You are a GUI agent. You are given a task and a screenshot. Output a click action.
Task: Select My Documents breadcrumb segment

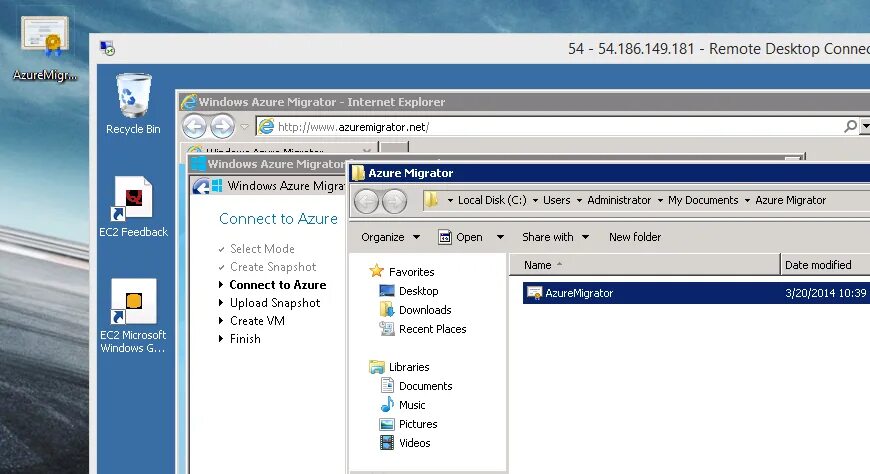[x=703, y=200]
